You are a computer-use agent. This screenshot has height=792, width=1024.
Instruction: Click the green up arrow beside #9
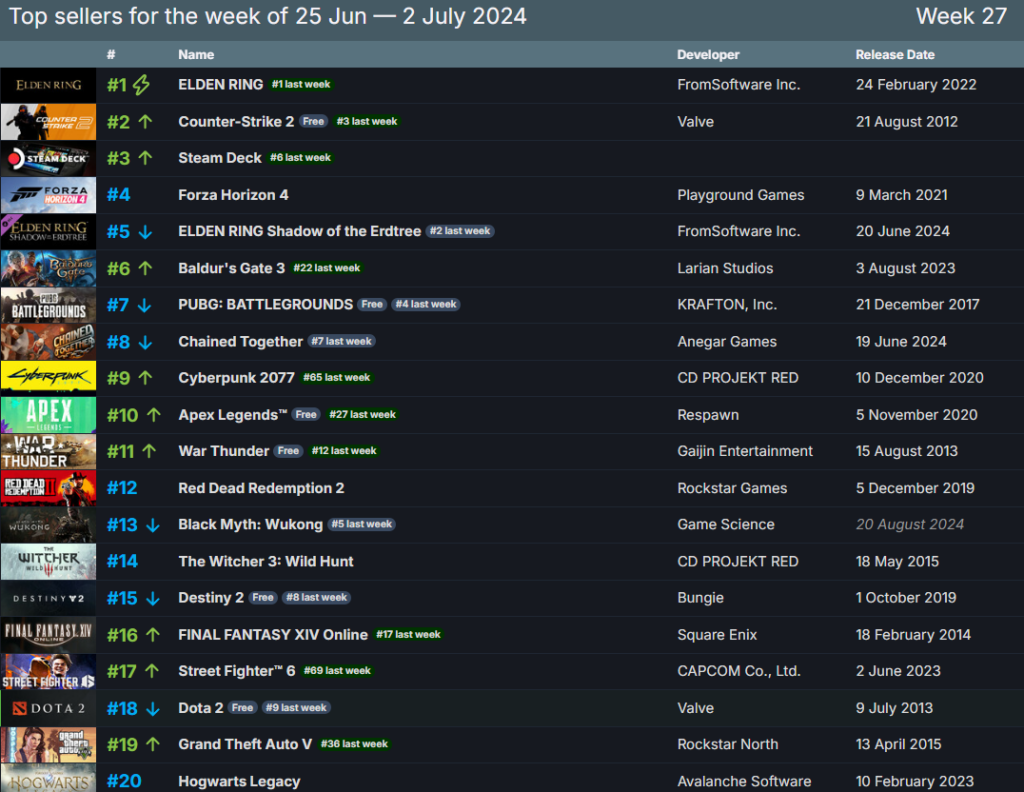(145, 378)
